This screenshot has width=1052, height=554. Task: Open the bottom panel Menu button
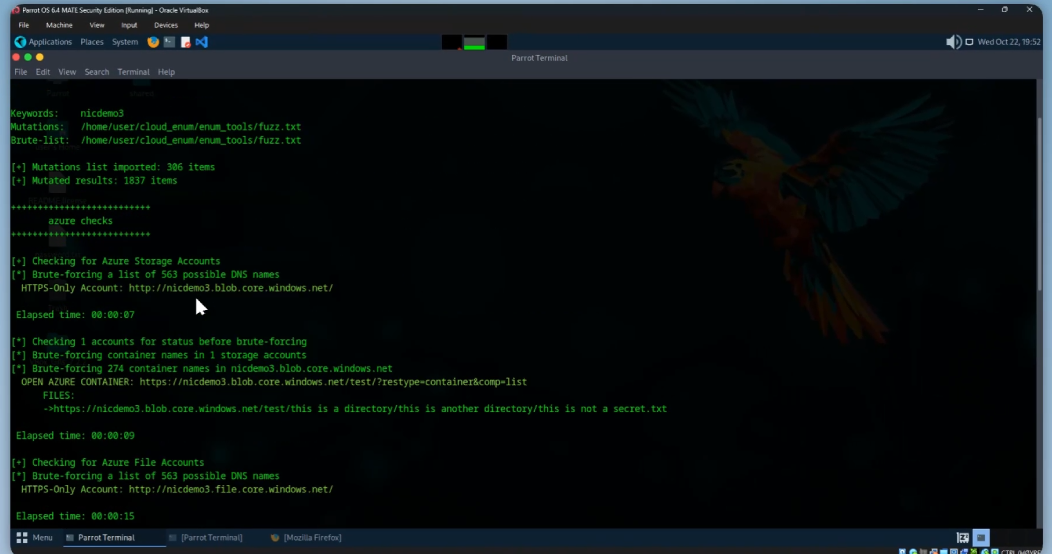34,537
